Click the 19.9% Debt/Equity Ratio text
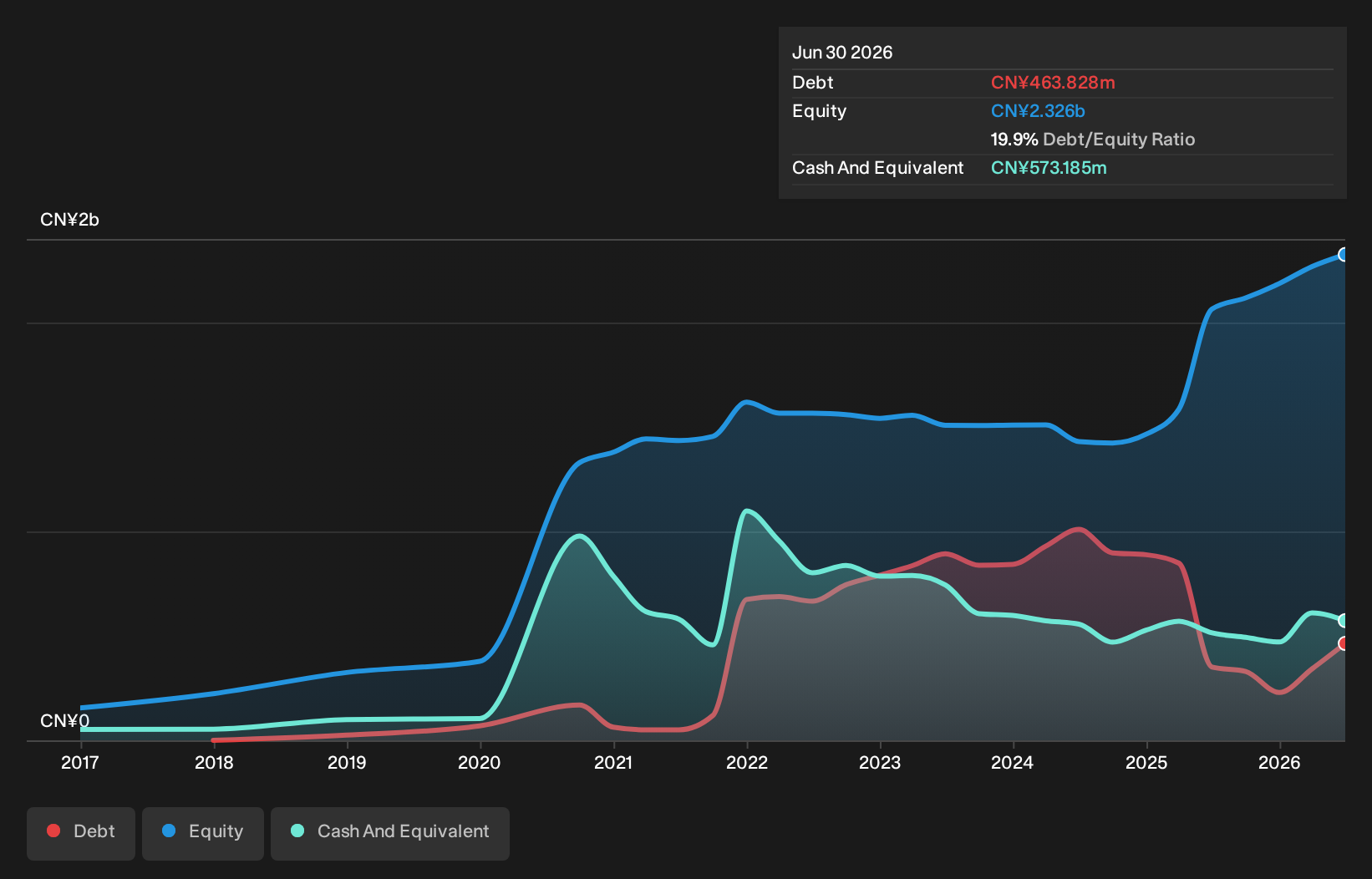Screen dimensions: 1372x879 [1093, 140]
